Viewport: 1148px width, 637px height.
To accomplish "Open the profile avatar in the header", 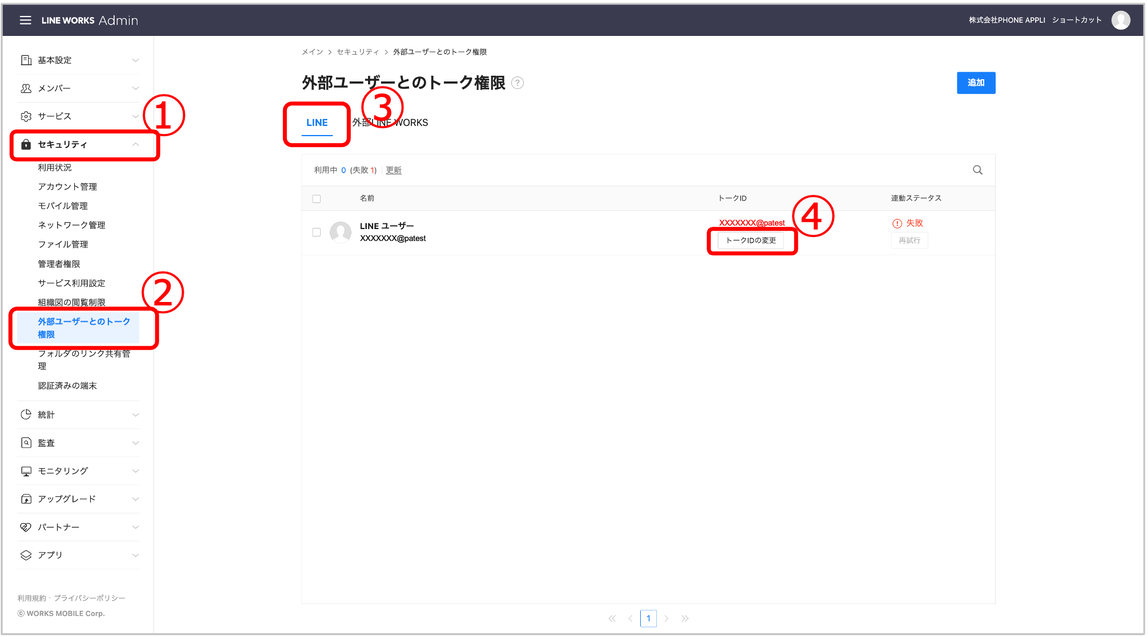I will coord(1121,21).
